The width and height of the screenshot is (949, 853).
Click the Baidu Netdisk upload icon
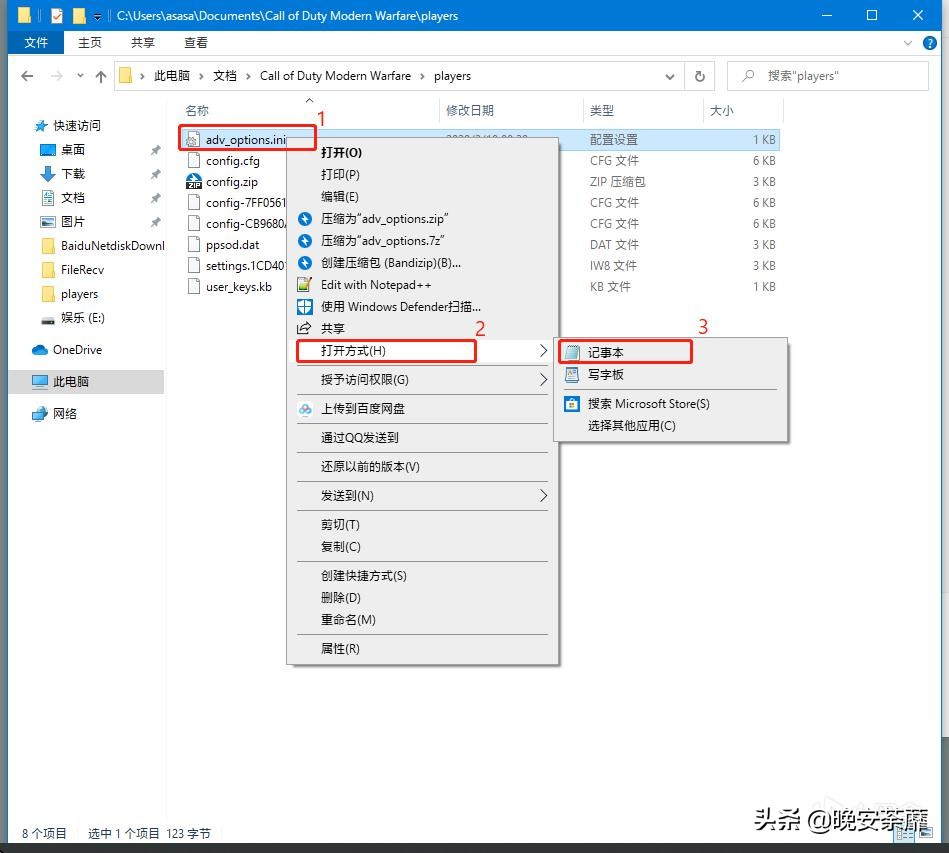point(307,408)
